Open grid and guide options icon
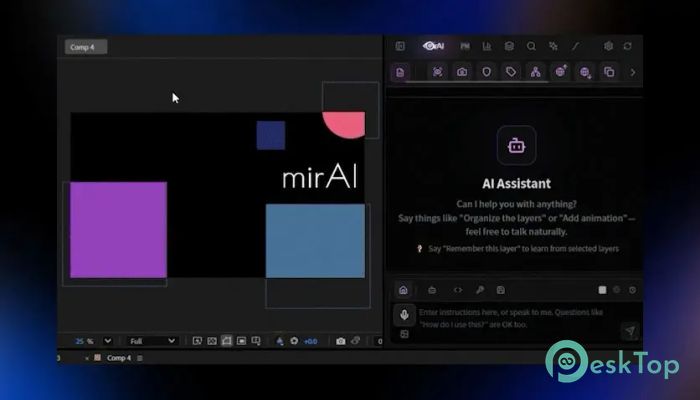700x400 pixels. [x=256, y=341]
